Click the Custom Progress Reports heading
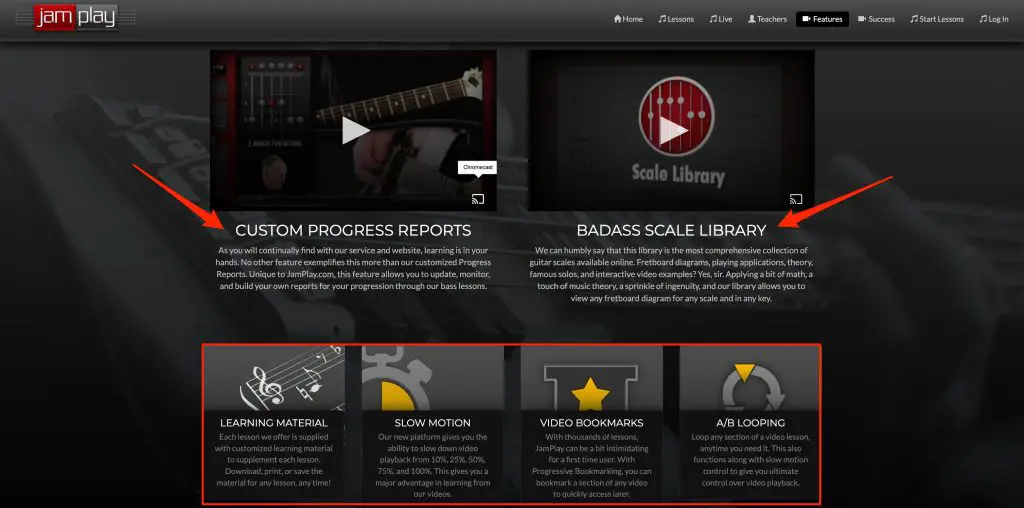The width and height of the screenshot is (1024, 508). coord(353,230)
